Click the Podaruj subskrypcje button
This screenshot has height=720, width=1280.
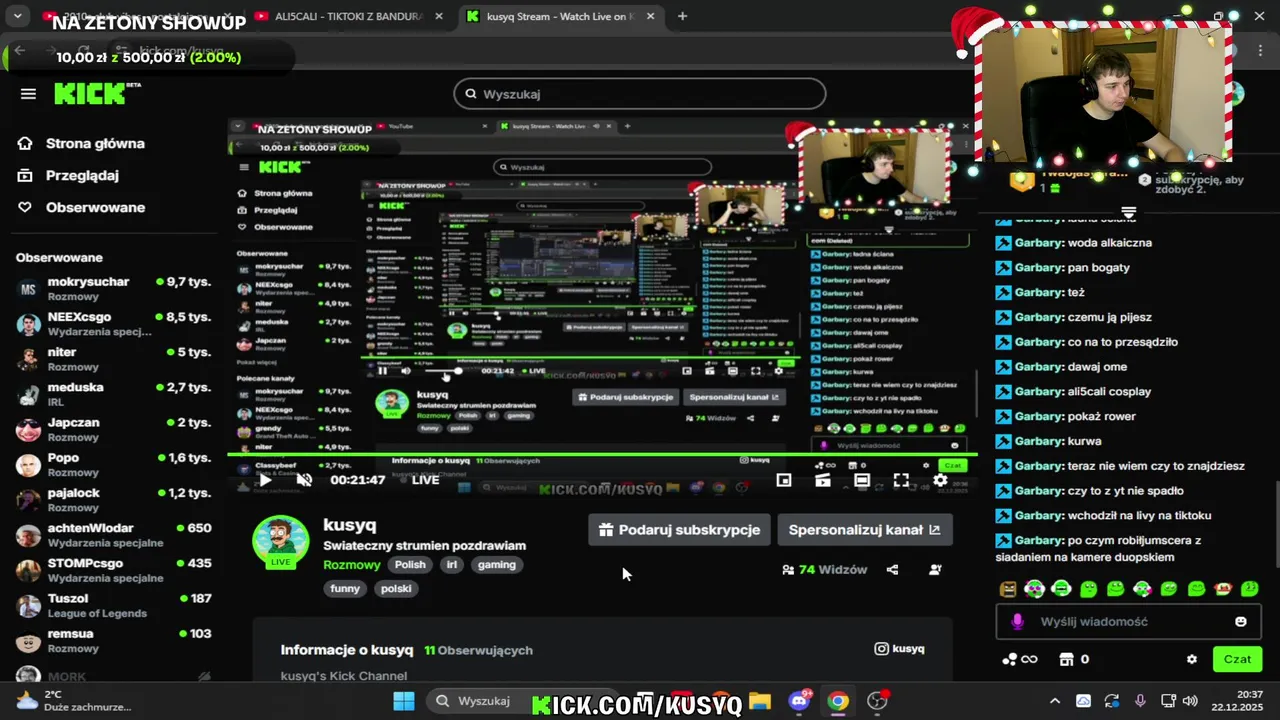680,530
